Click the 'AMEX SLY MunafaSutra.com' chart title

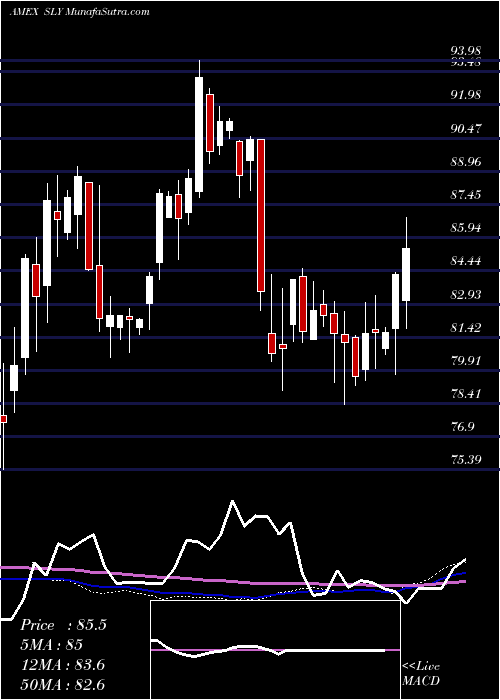click(x=79, y=12)
